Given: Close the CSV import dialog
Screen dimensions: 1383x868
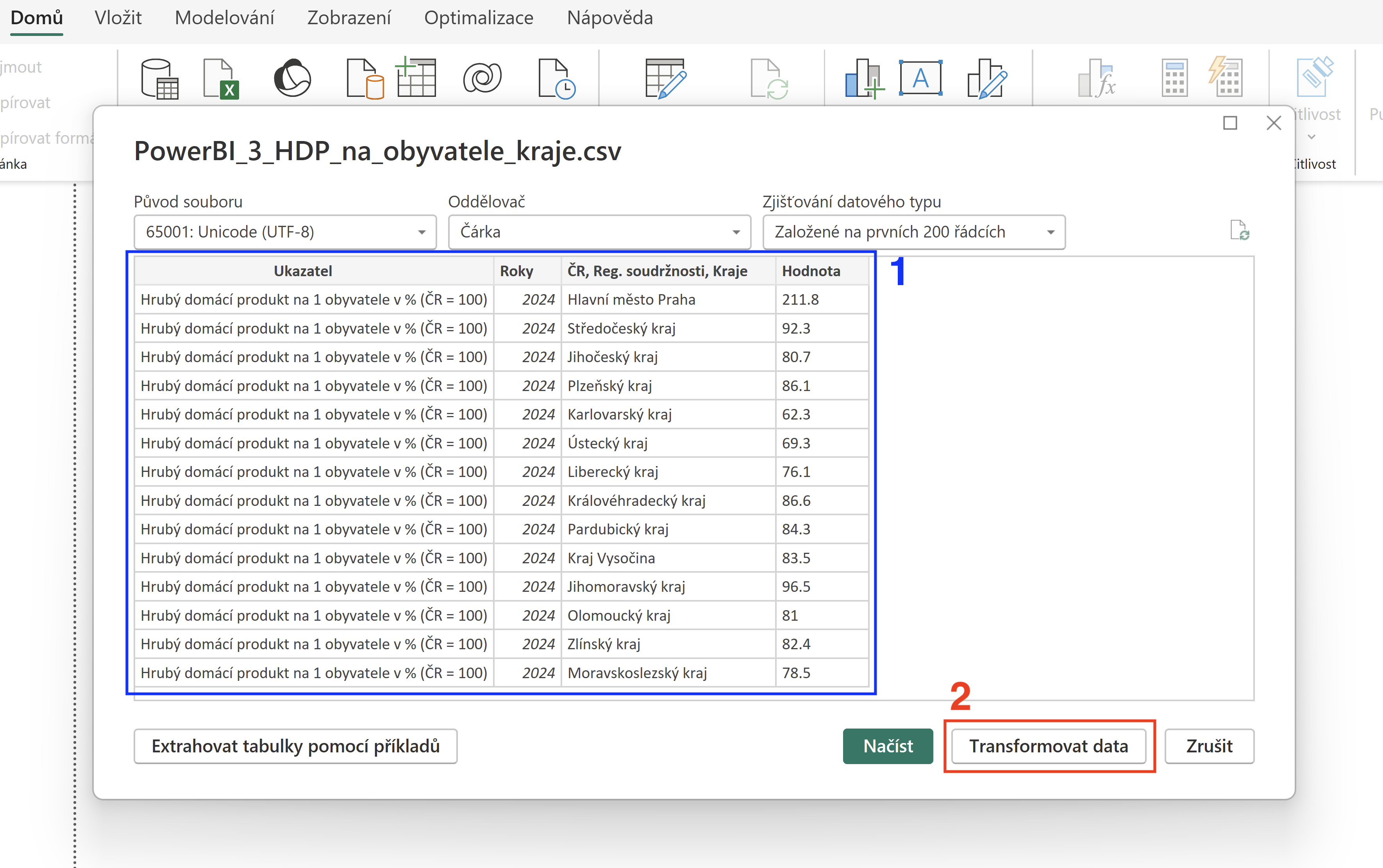Looking at the screenshot, I should [1273, 123].
